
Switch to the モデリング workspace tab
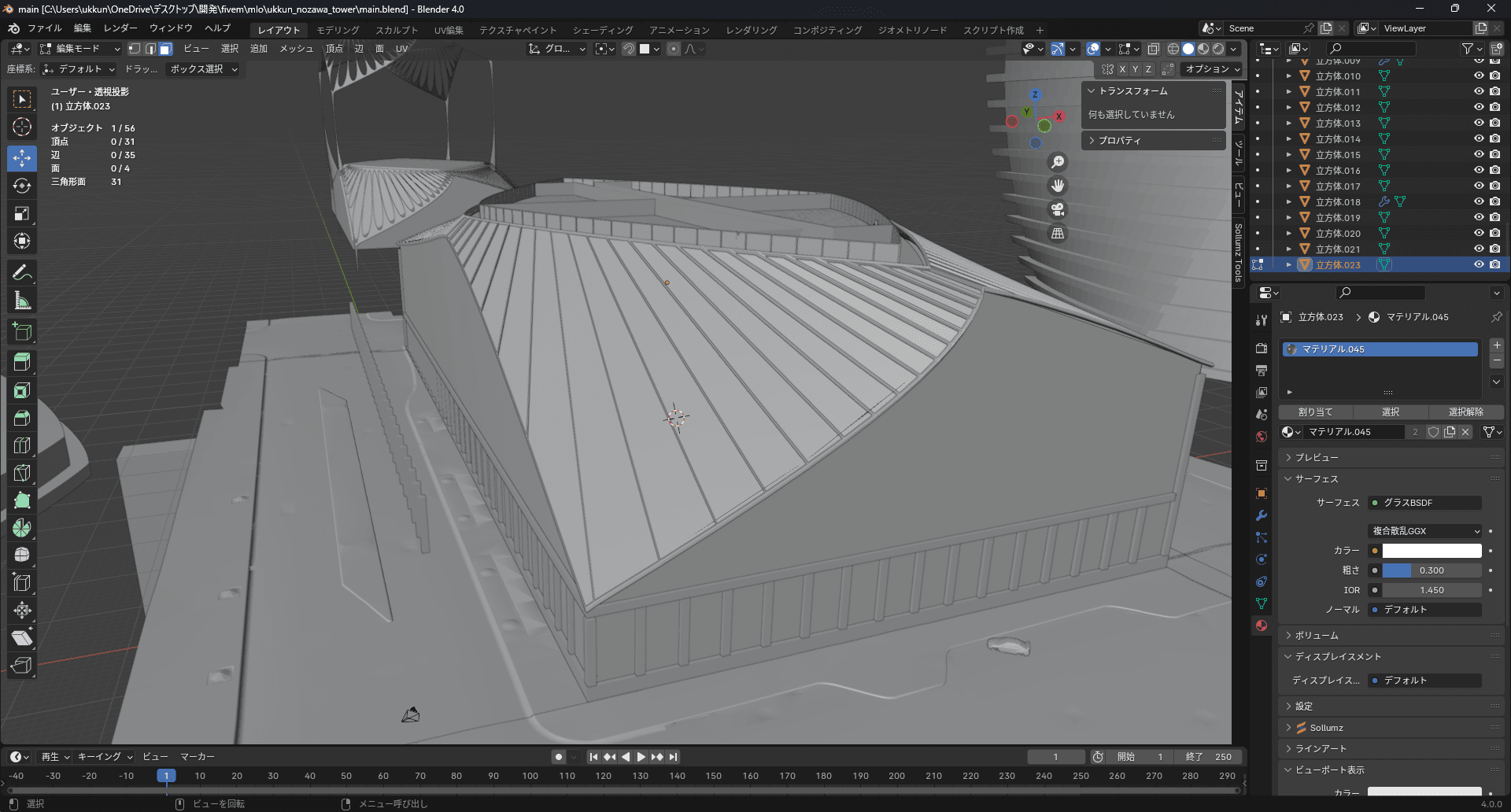click(338, 30)
